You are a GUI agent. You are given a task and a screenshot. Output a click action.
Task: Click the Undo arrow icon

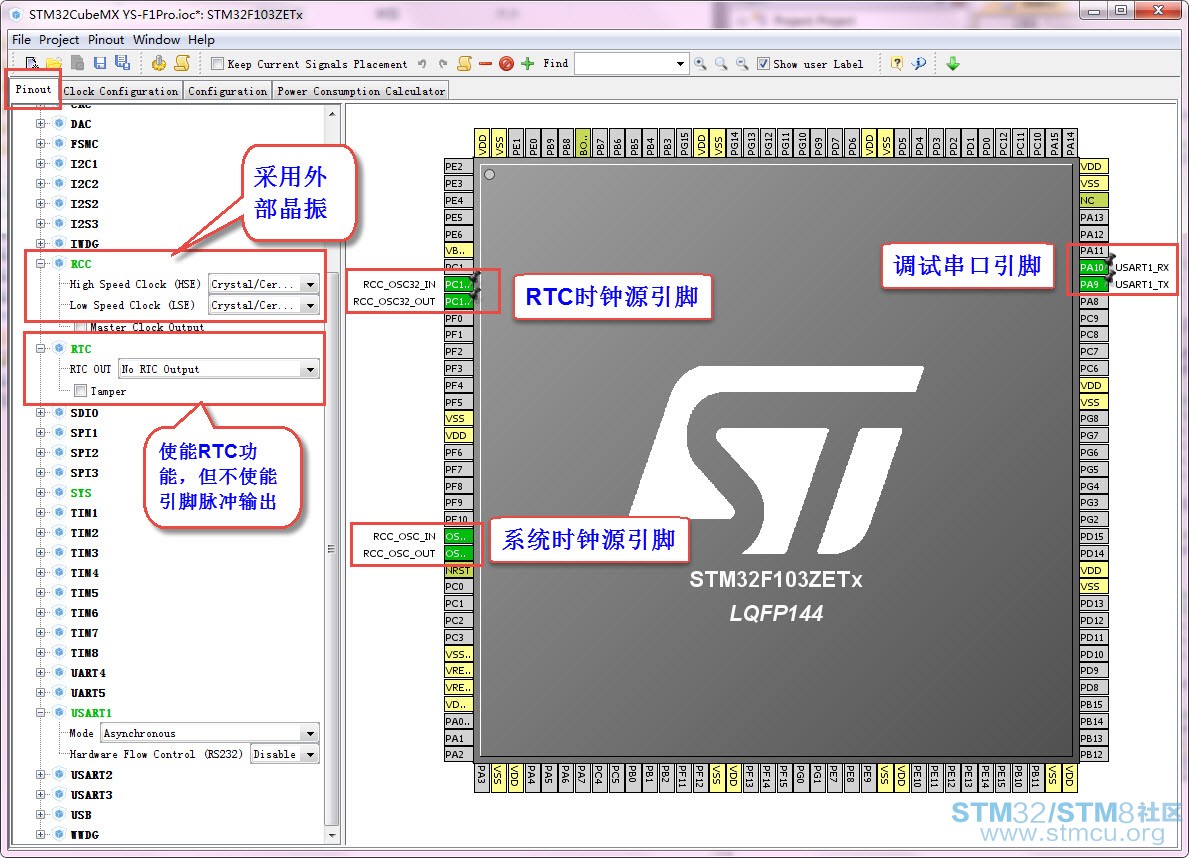pos(422,64)
